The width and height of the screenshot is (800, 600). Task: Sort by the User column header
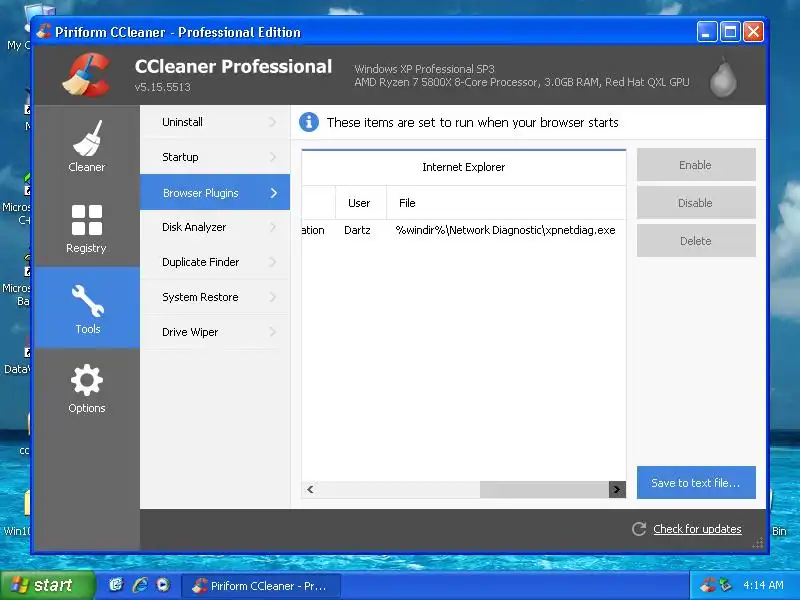pyautogui.click(x=360, y=203)
